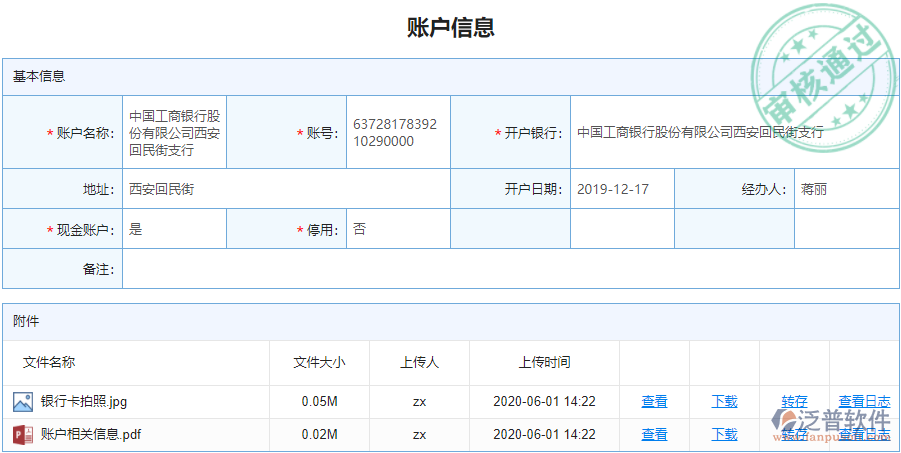Click the open date 2019-12-17
The image size is (901, 453).
coord(613,189)
